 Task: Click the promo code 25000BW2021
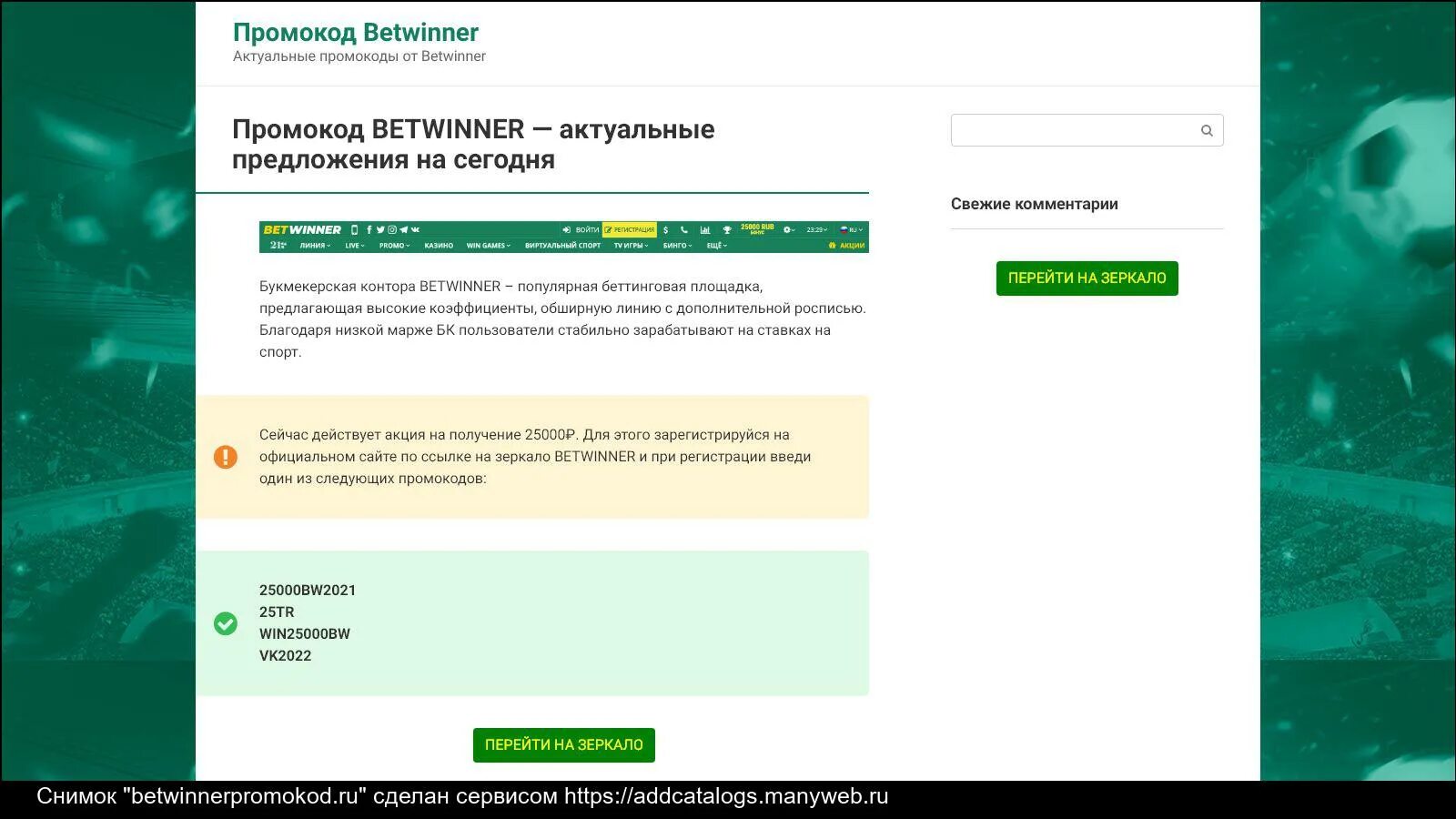point(308,590)
